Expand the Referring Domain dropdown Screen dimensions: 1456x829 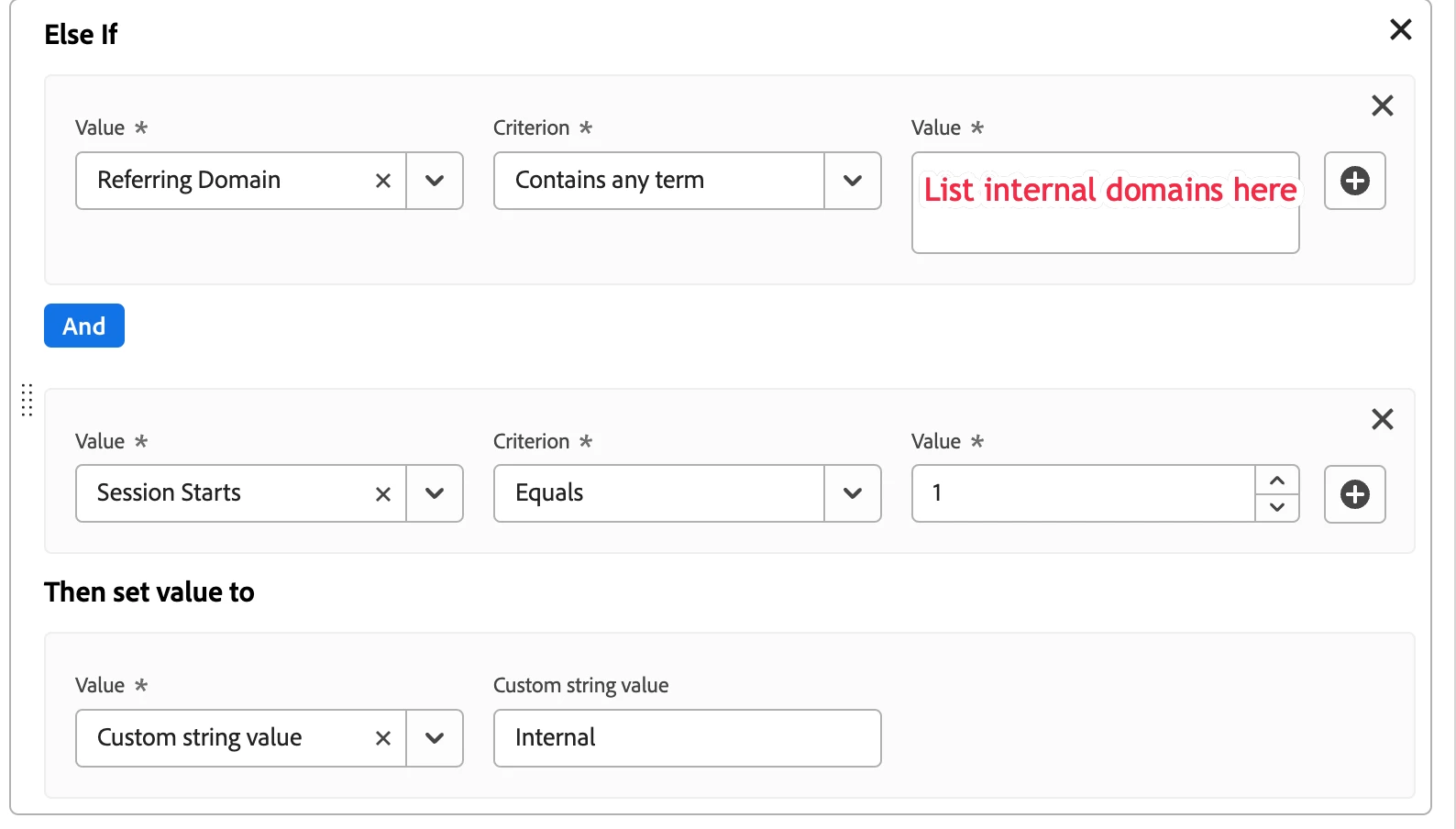pos(435,182)
